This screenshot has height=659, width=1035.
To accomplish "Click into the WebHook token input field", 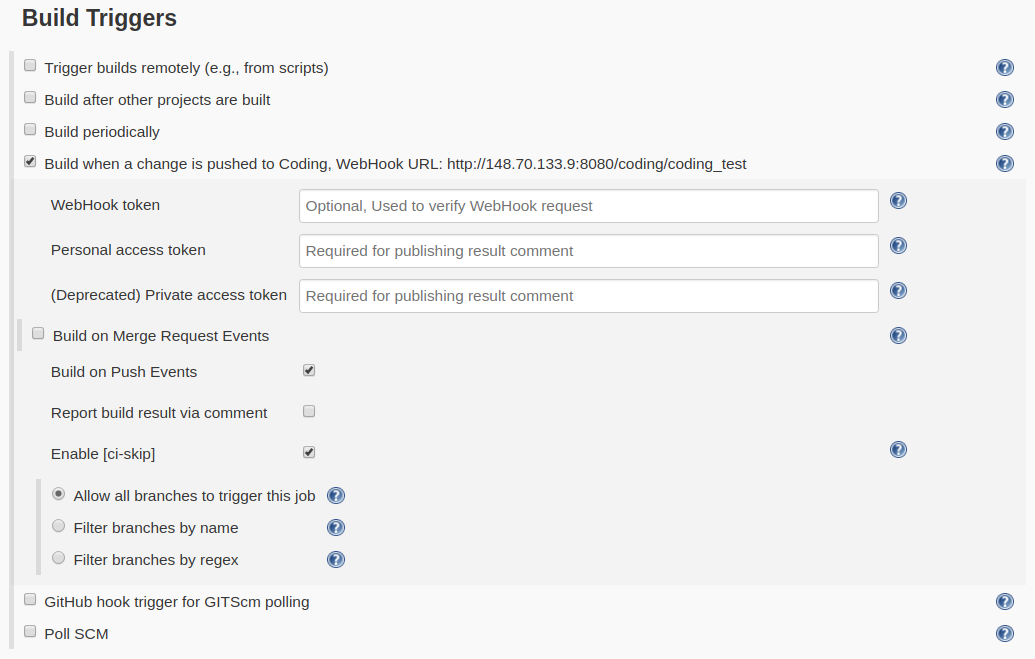I will [x=588, y=206].
